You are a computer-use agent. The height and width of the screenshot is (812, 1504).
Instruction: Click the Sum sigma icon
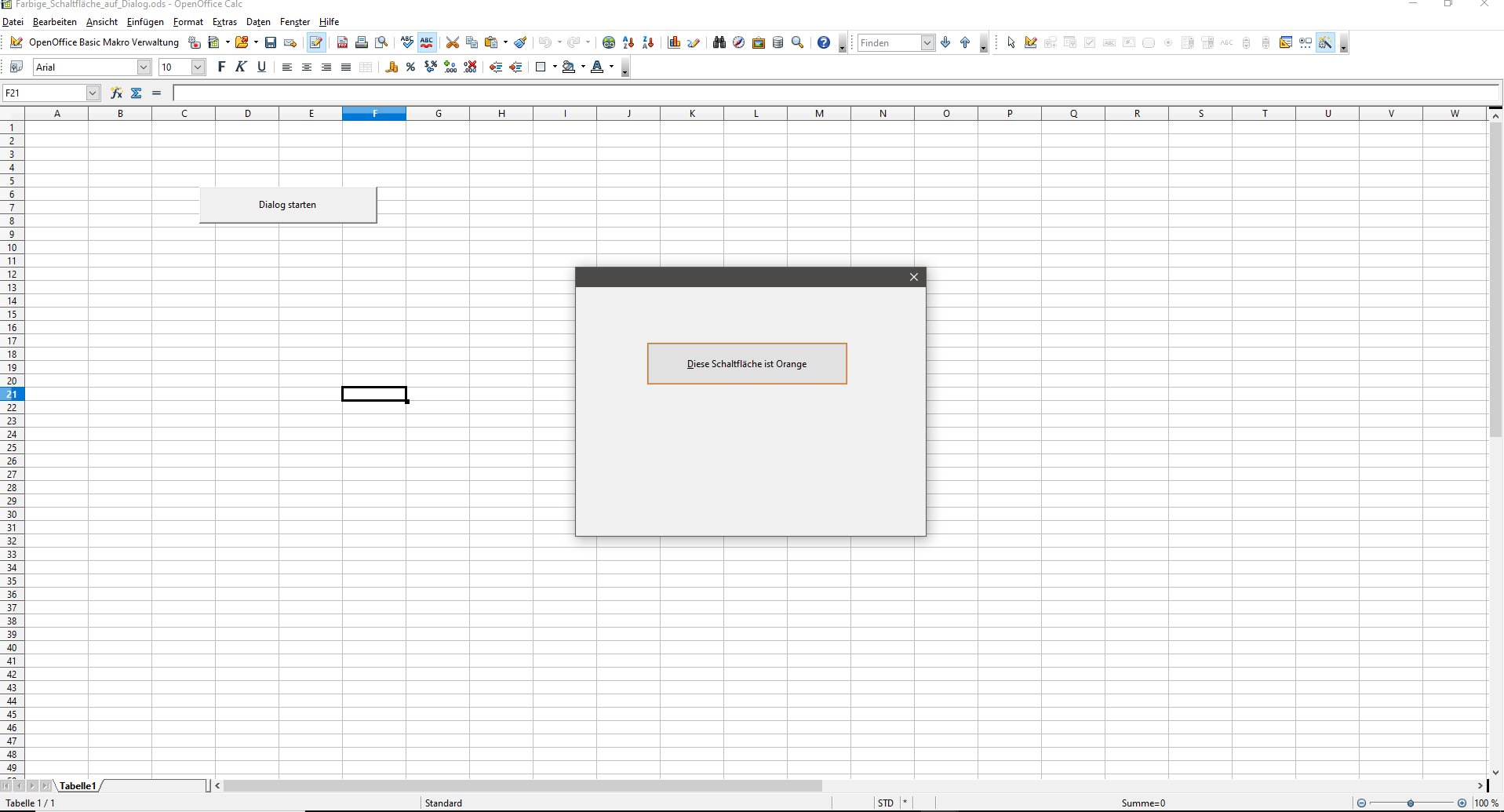pos(137,93)
